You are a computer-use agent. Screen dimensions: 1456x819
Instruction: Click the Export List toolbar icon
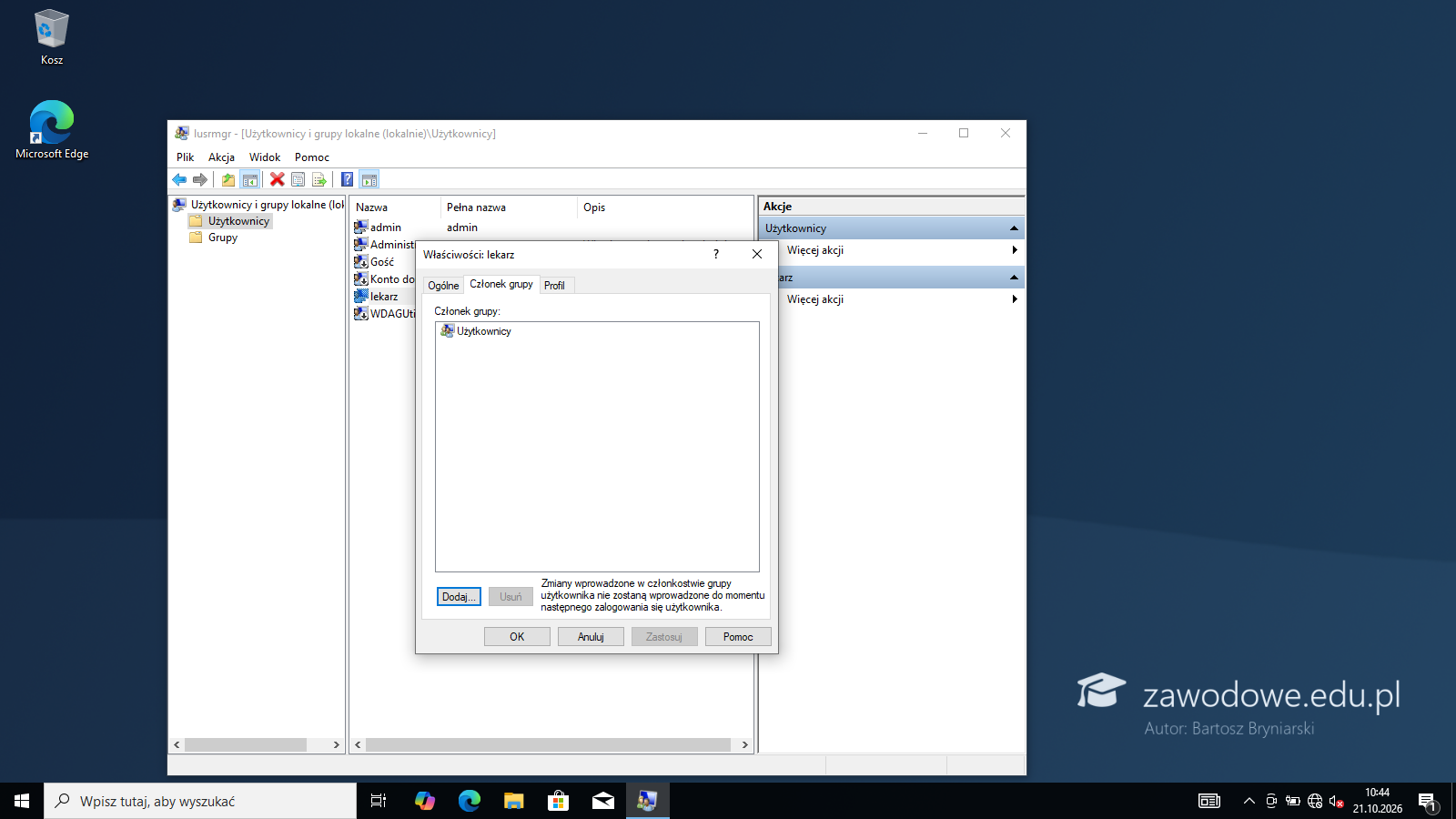(319, 179)
